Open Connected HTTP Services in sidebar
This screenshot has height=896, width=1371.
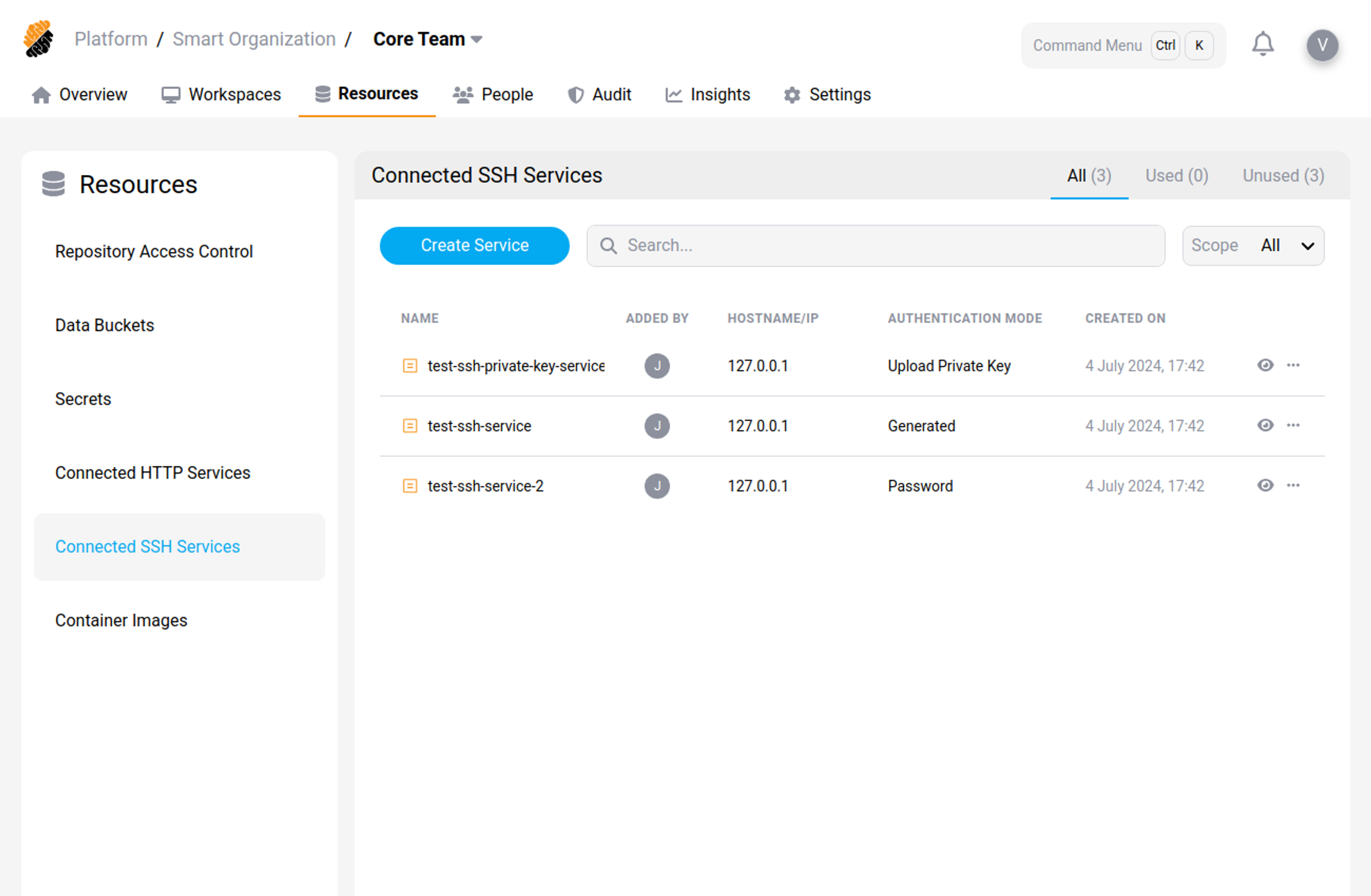(x=153, y=472)
